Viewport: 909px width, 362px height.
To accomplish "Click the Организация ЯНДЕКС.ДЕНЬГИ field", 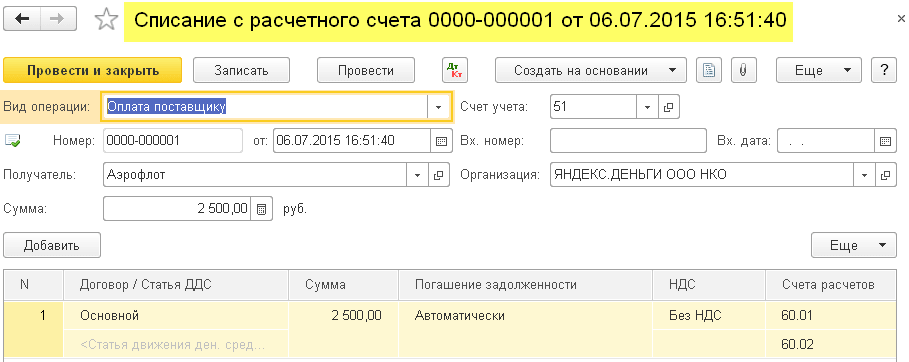I will (701, 175).
